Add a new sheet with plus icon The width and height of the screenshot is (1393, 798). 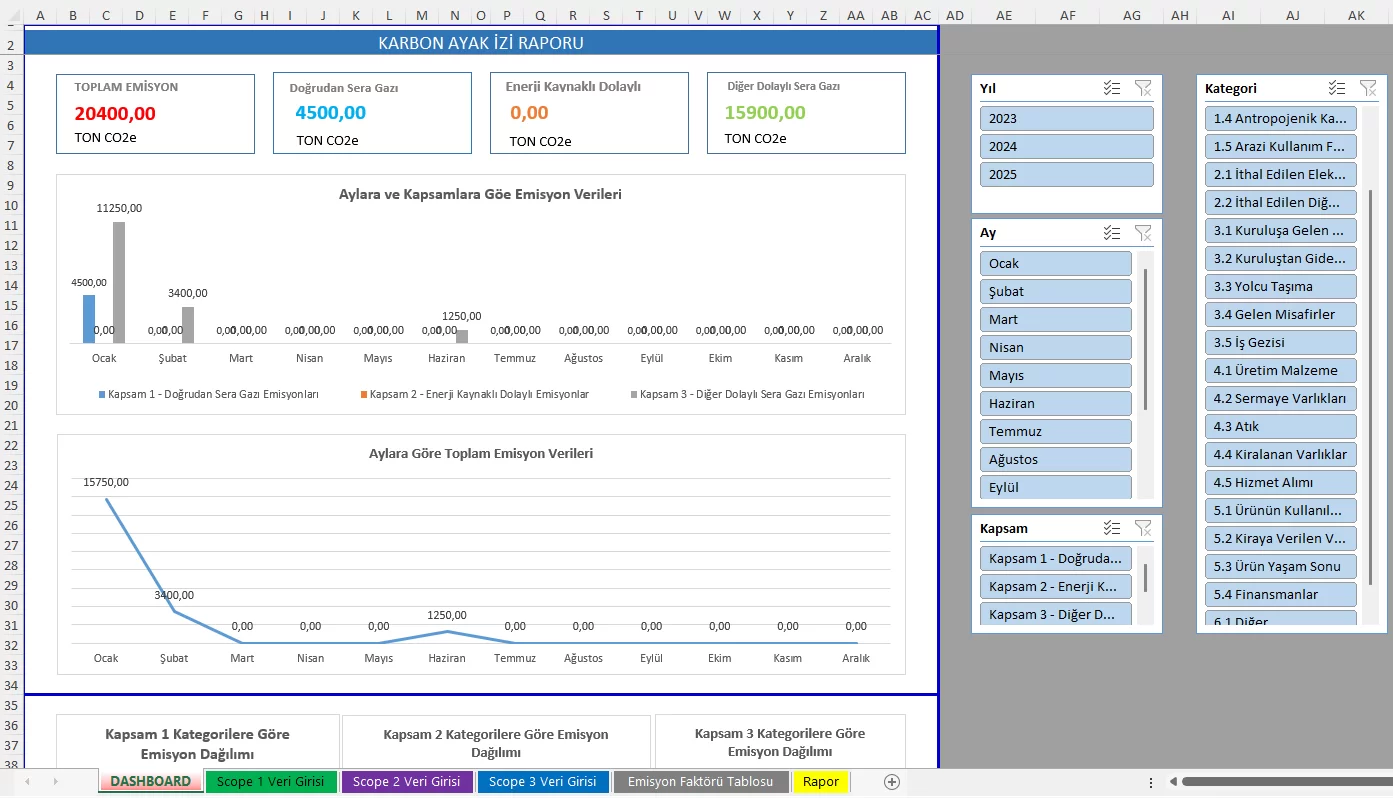892,782
